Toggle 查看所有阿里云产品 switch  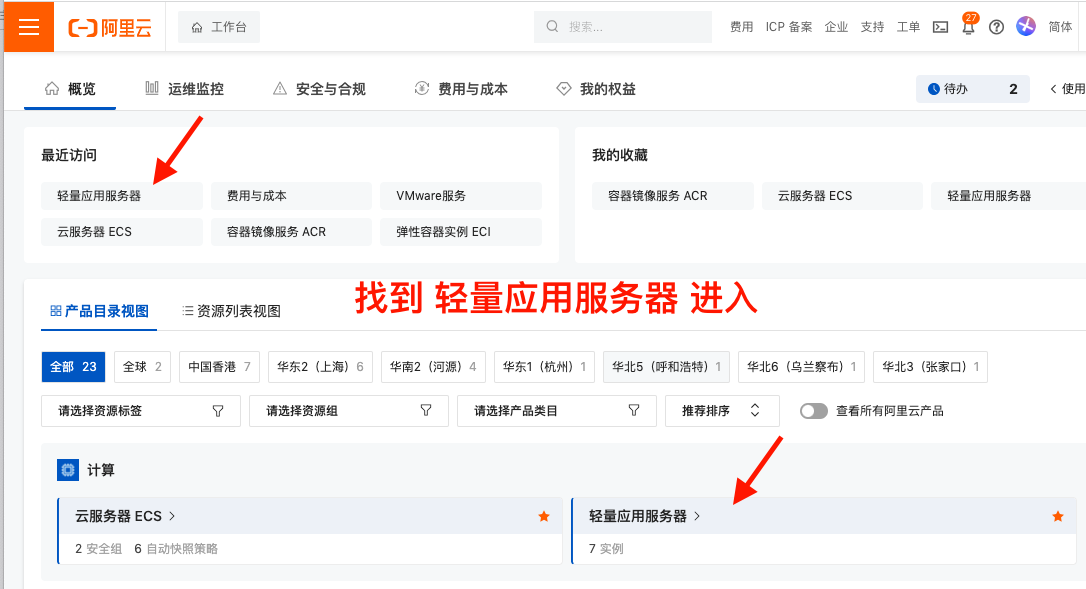pyautogui.click(x=814, y=411)
